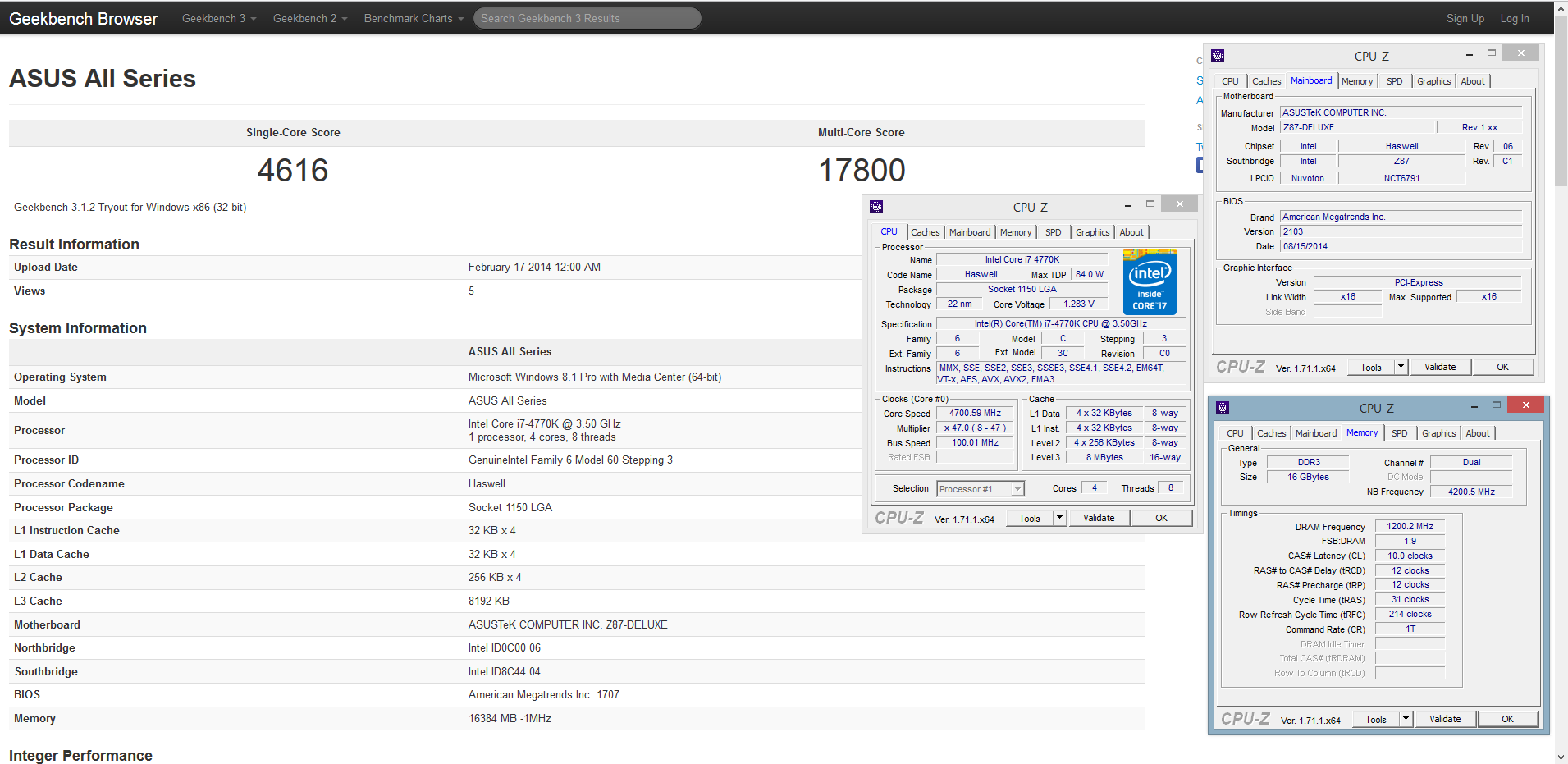Open the Geekbench 2 dropdown menu
1568x764 pixels.
(310, 18)
